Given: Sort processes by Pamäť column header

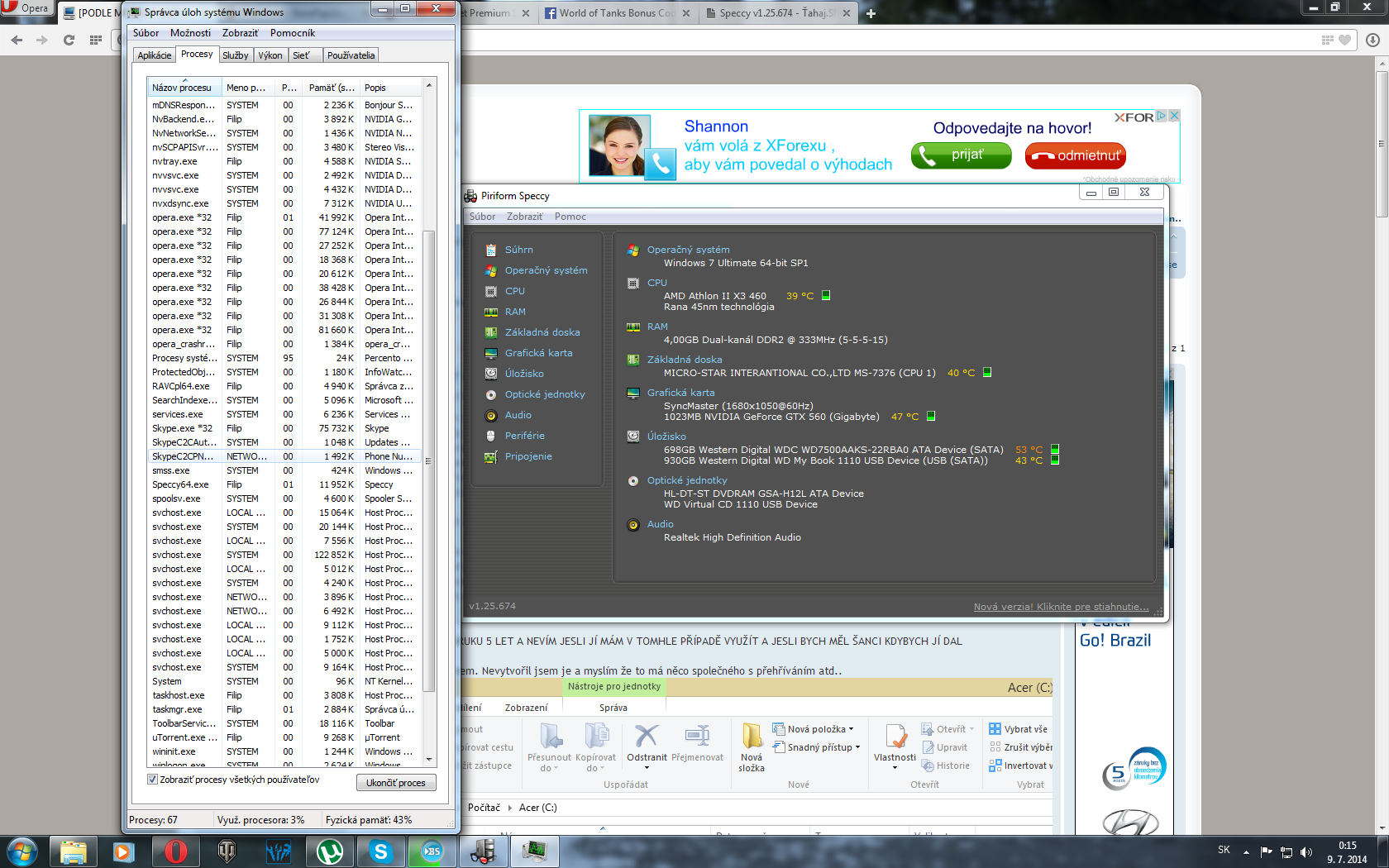Looking at the screenshot, I should coord(330,88).
